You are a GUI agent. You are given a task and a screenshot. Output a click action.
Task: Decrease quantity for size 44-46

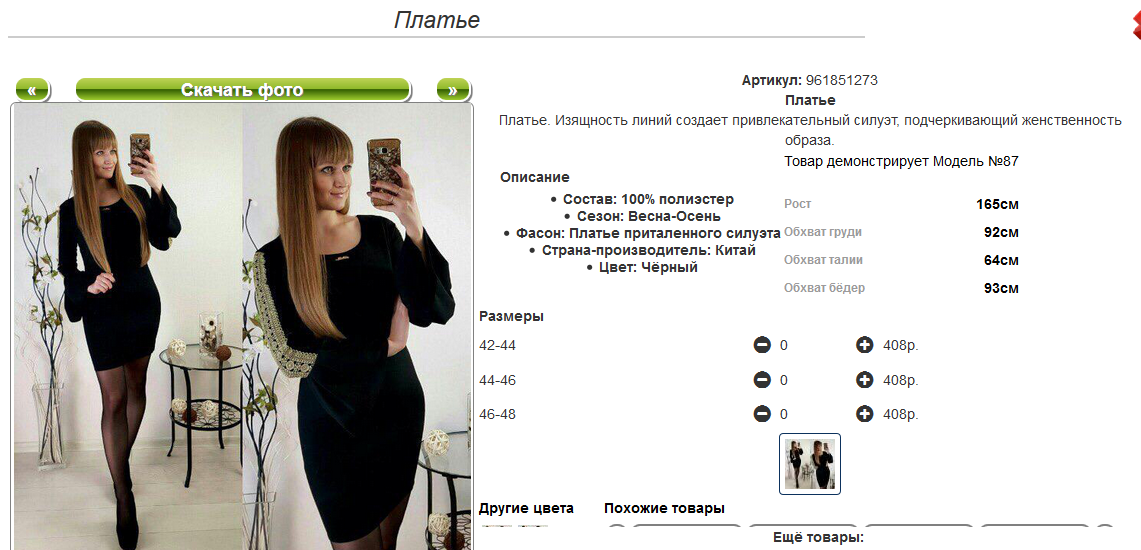tap(762, 380)
